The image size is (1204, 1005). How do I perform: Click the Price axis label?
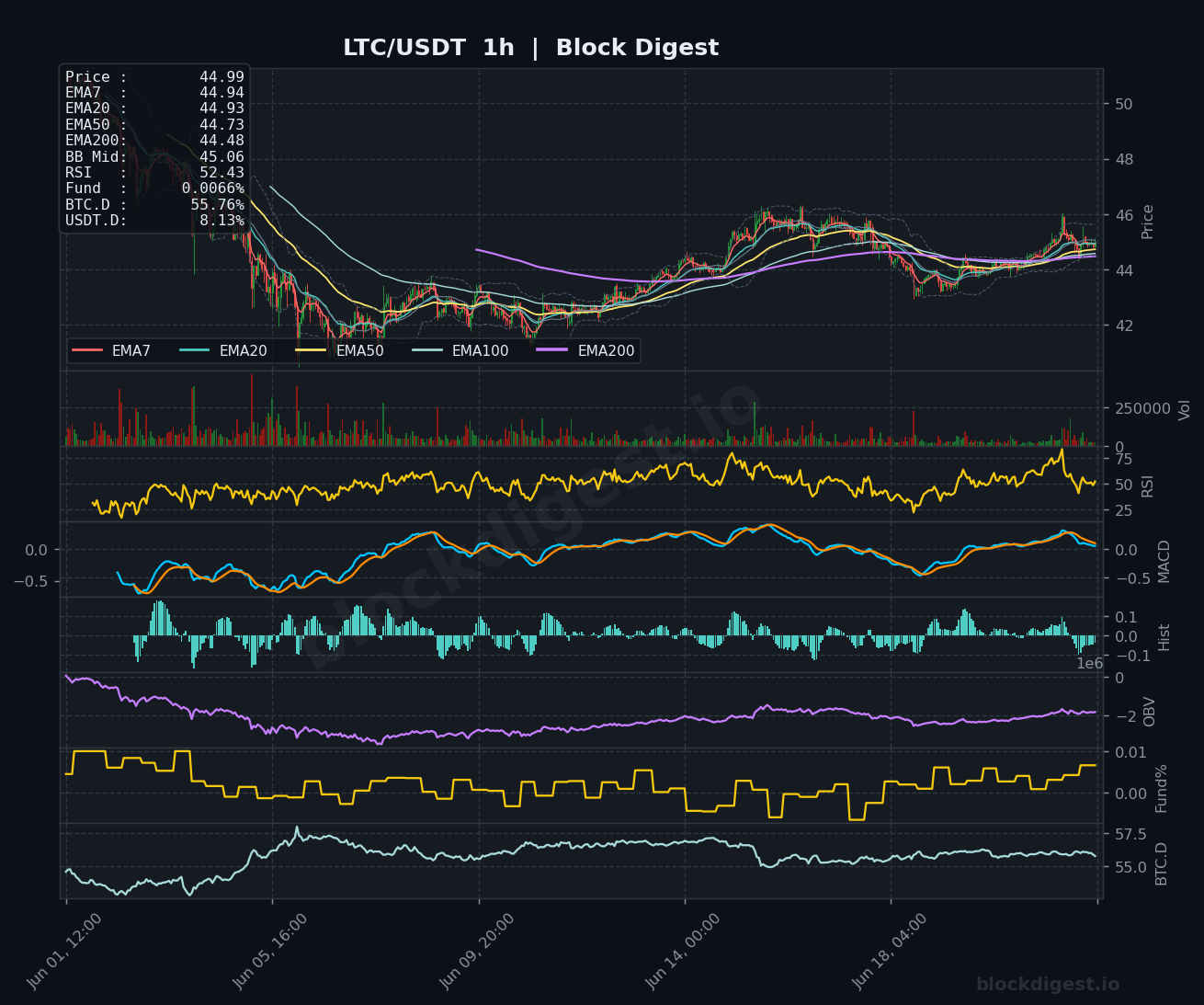1147,222
